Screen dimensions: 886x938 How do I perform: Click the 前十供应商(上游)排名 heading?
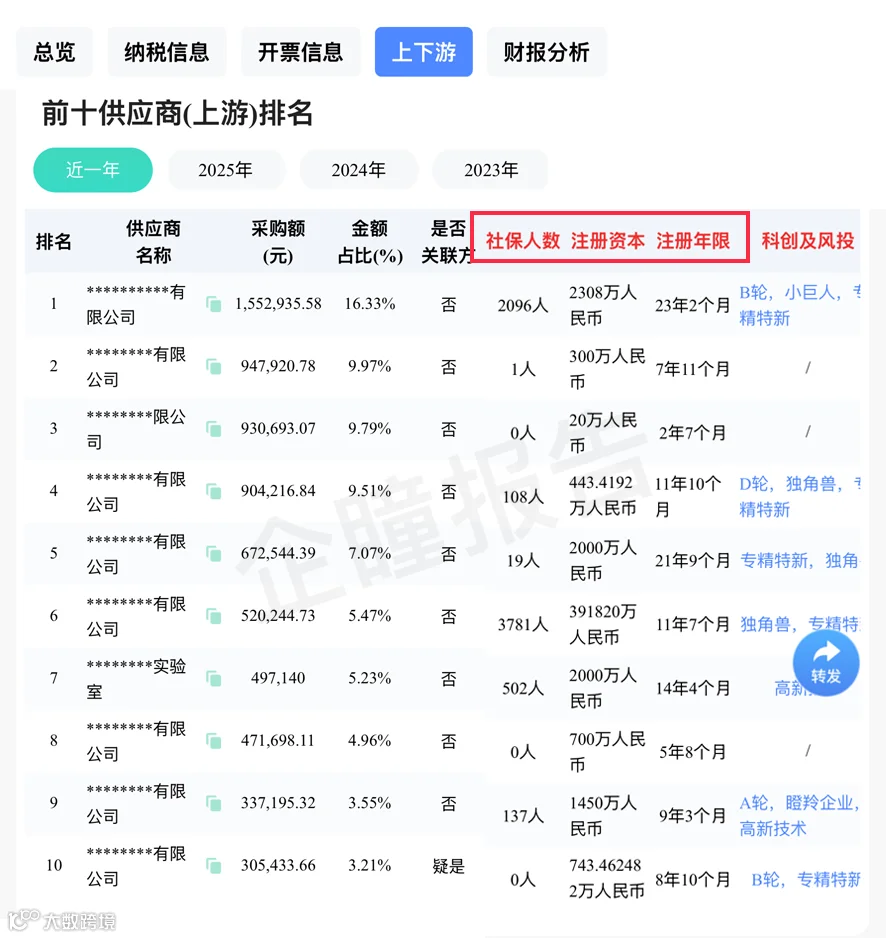[x=178, y=113]
